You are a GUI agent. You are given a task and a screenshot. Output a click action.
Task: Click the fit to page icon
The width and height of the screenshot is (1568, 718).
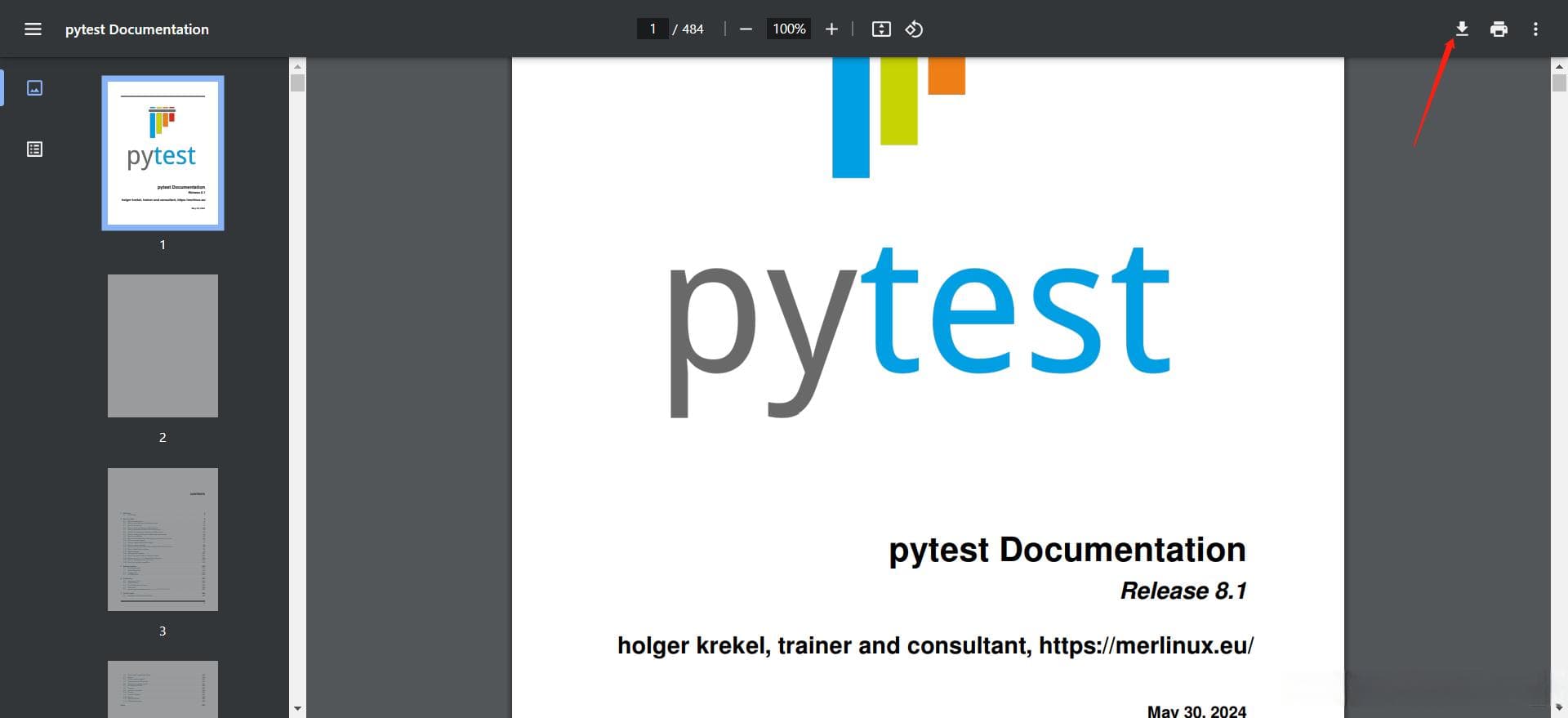tap(881, 29)
